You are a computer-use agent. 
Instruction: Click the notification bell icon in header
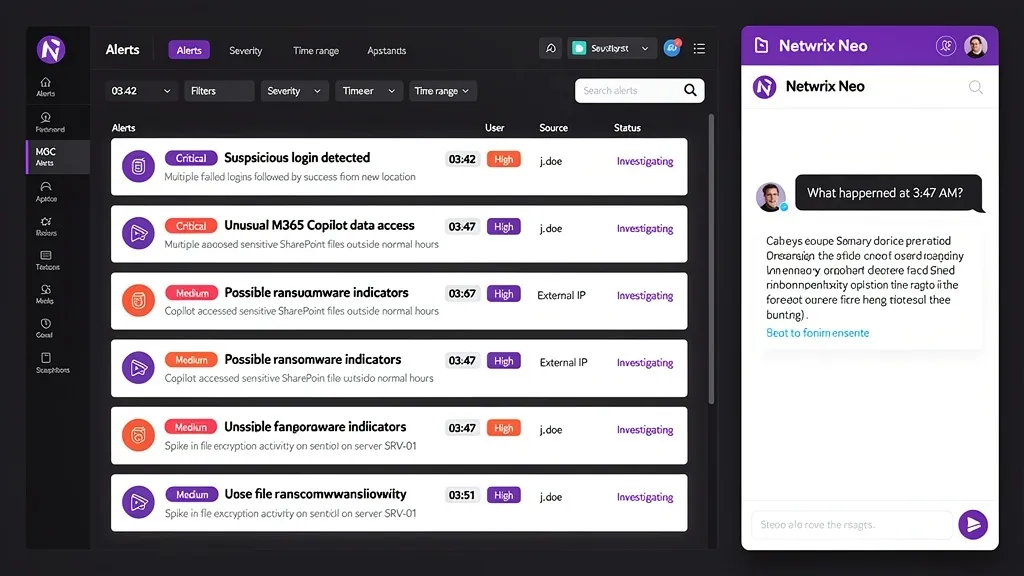pos(551,48)
